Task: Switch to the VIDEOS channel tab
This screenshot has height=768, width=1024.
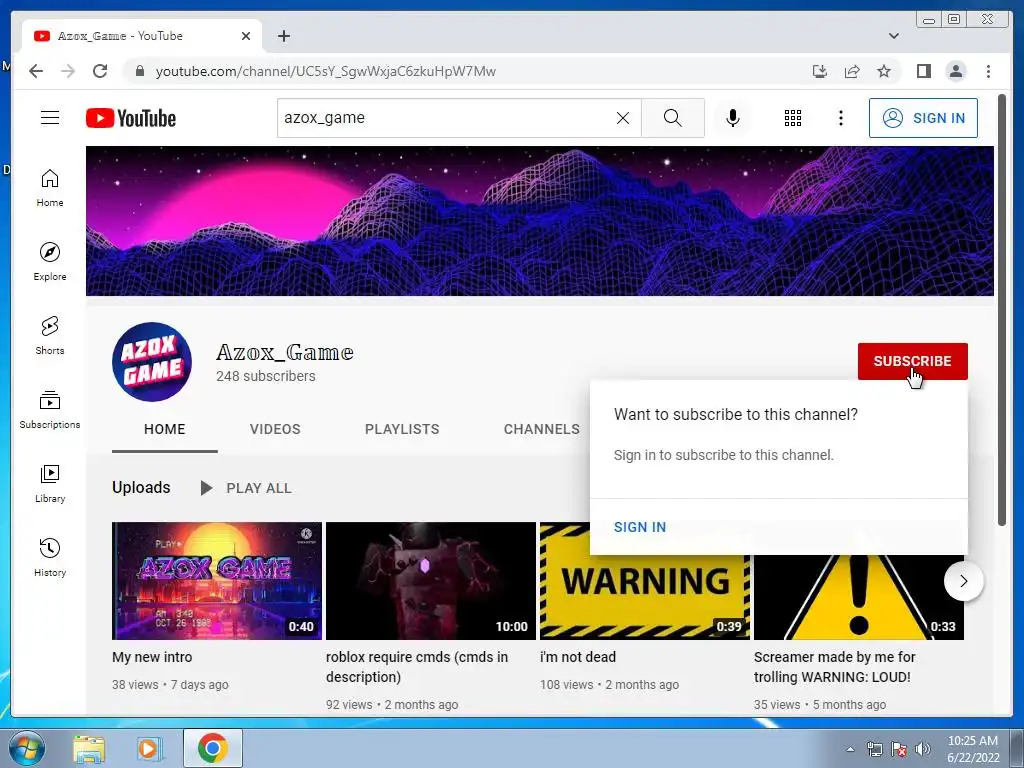Action: 275,429
